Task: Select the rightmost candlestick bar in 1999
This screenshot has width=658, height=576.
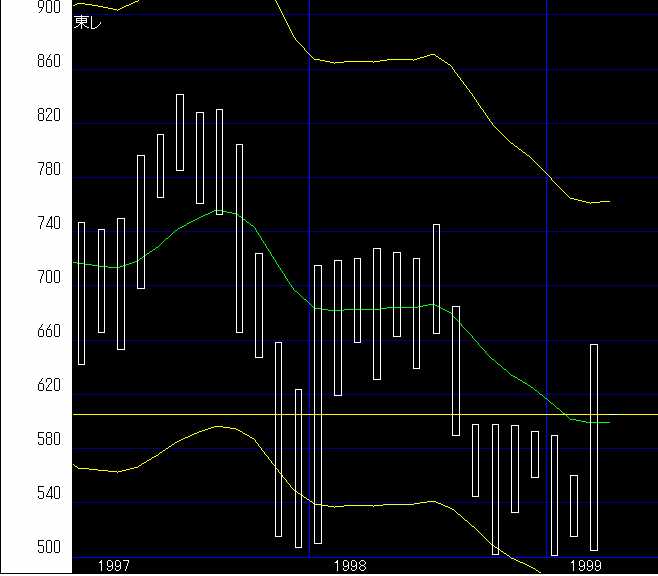Action: [594, 447]
